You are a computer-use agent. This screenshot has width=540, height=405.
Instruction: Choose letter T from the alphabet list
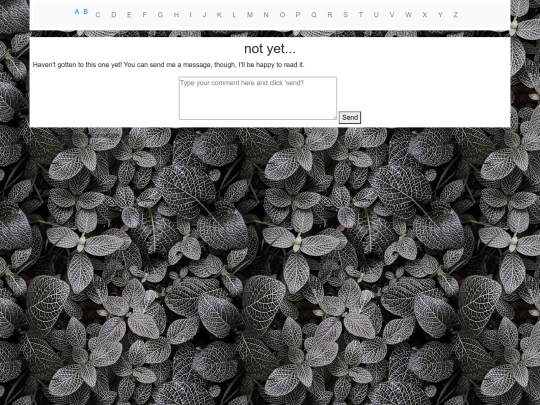click(361, 15)
